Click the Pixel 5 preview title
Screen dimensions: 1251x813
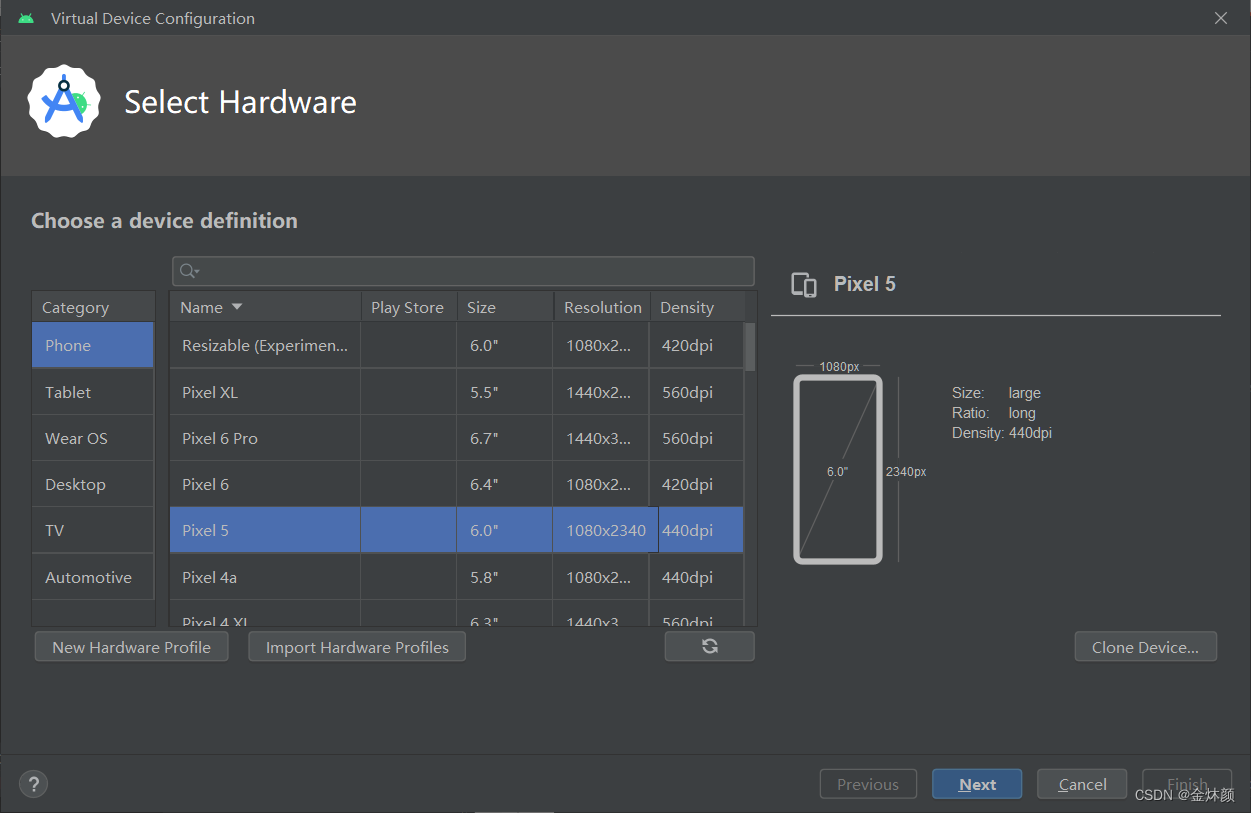[x=865, y=284]
